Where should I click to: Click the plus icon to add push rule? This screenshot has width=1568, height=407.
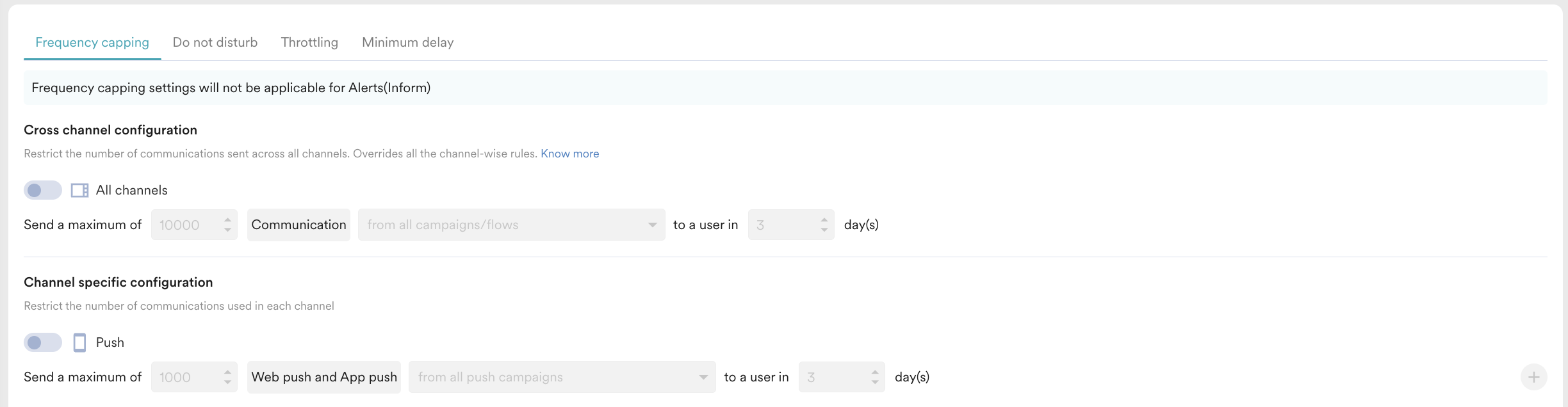pos(1533,377)
